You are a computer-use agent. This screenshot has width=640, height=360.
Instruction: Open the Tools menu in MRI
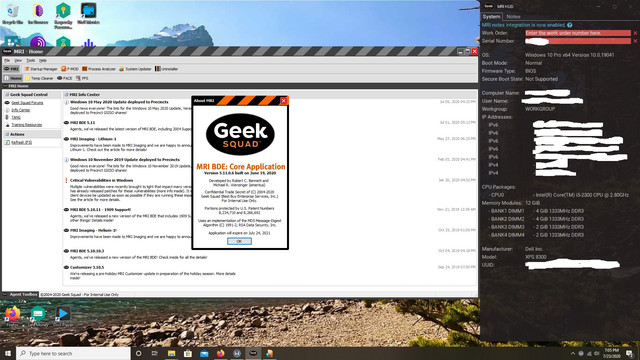pos(31,60)
